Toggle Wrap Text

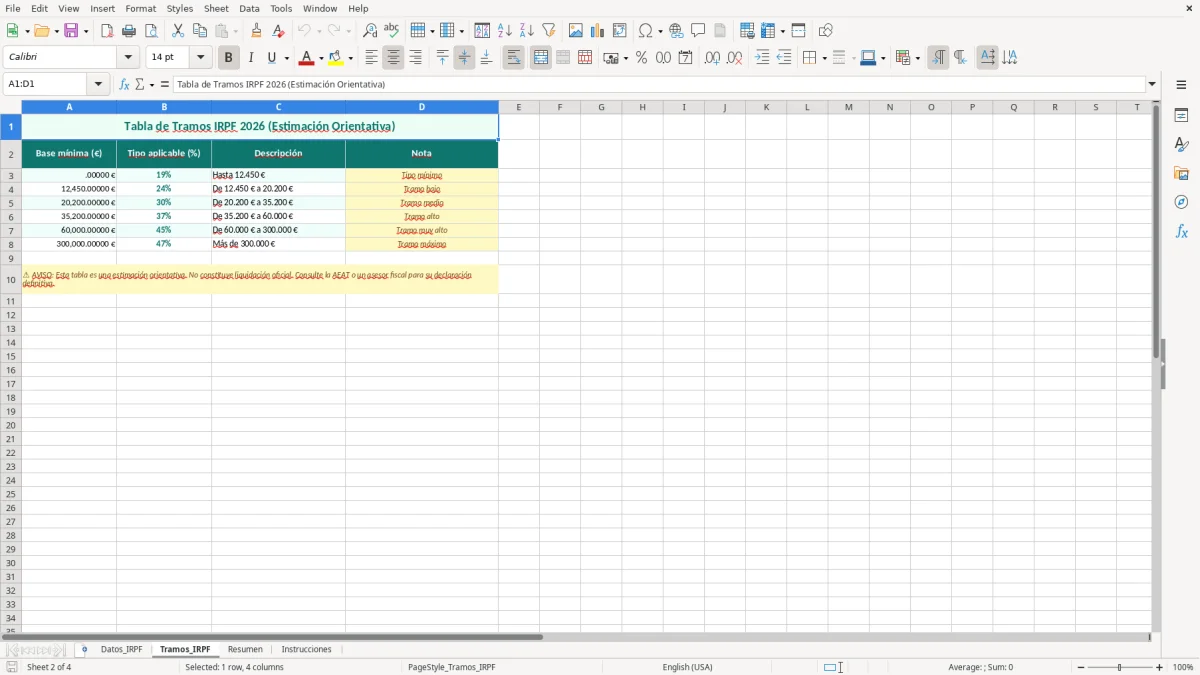pyautogui.click(x=514, y=58)
